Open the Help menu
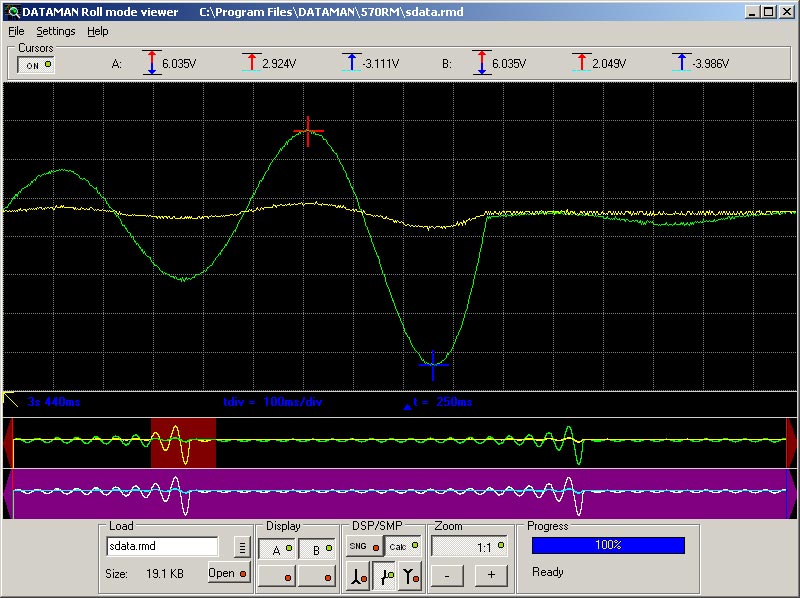 (97, 31)
